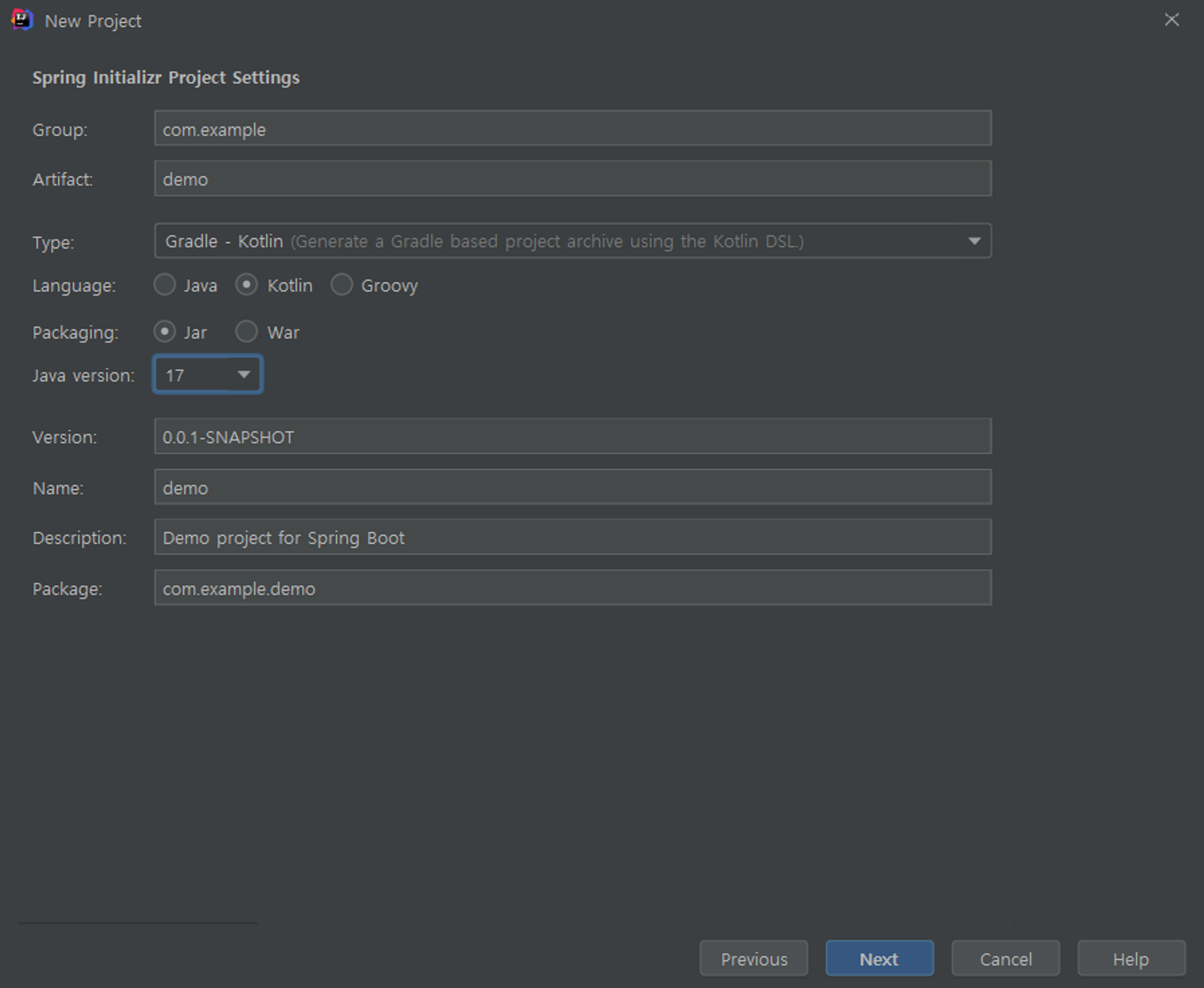The image size is (1204, 988).
Task: Choose Groovy as the language
Action: click(x=342, y=285)
